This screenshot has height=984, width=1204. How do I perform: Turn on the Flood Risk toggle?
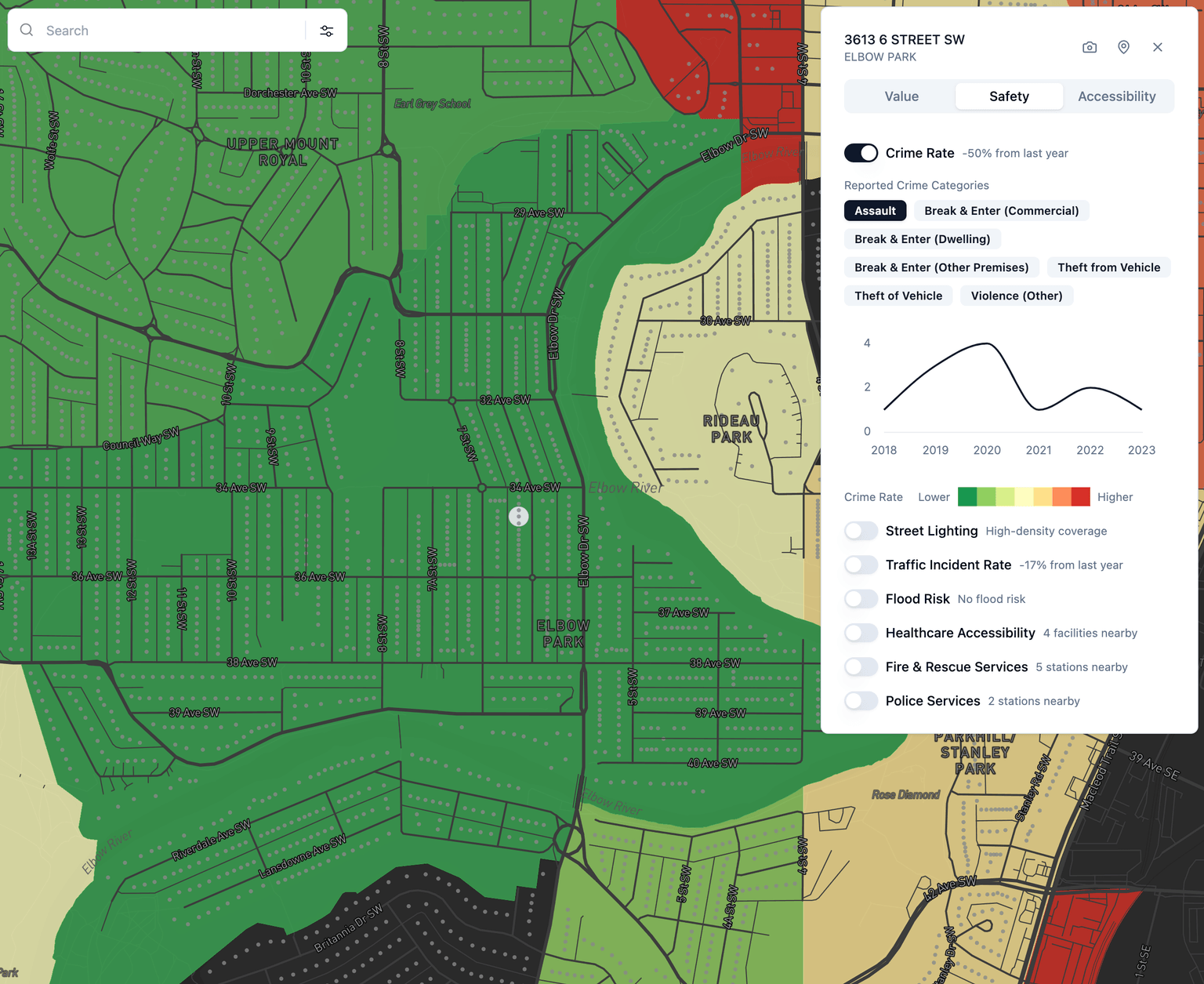coord(861,598)
